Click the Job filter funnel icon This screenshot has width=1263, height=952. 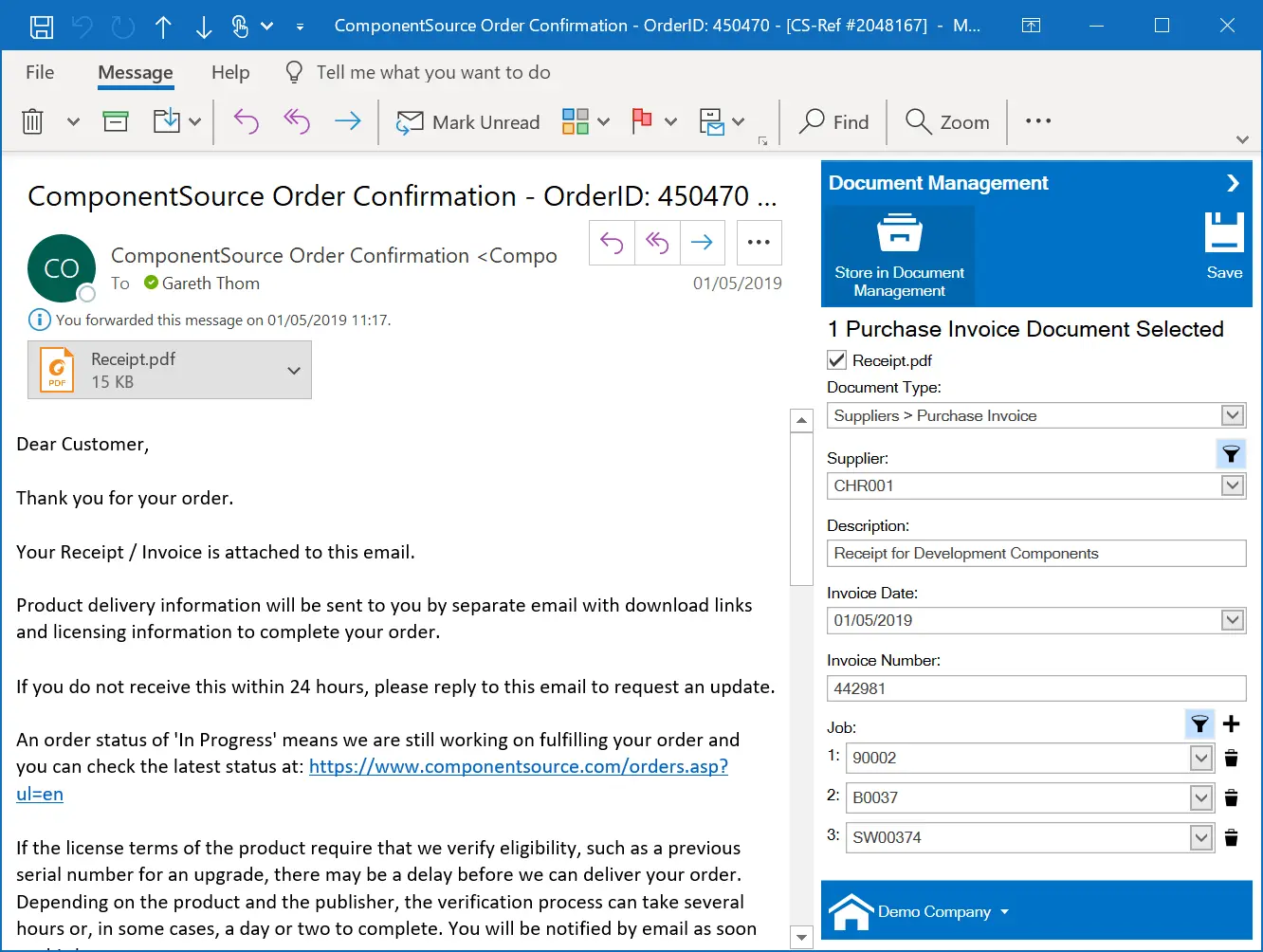(1199, 724)
